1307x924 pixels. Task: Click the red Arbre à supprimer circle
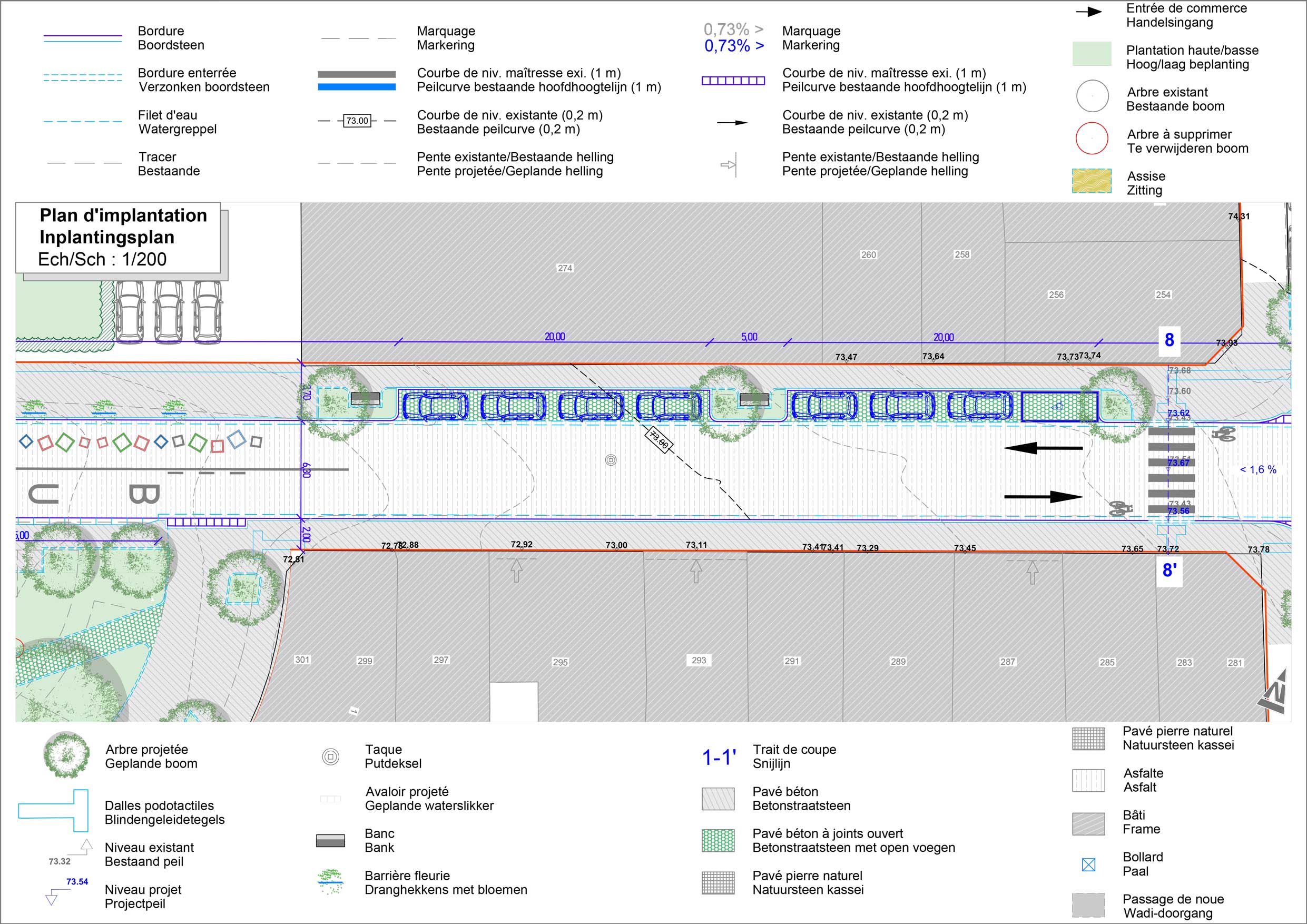coord(1092,139)
